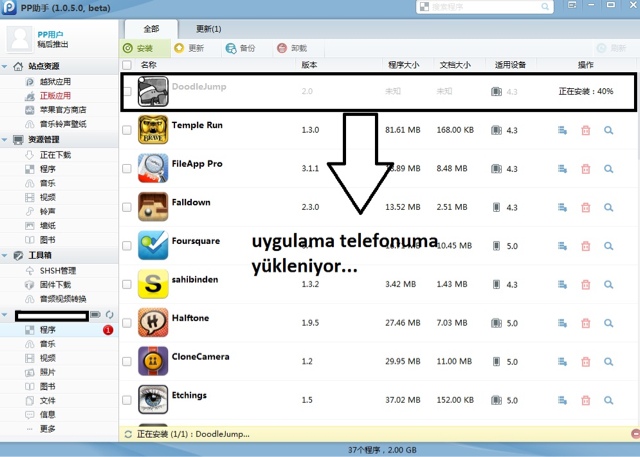Collapse the 工具箱 sidebar section
Image resolution: width=640 pixels, height=457 pixels.
(x=4, y=255)
